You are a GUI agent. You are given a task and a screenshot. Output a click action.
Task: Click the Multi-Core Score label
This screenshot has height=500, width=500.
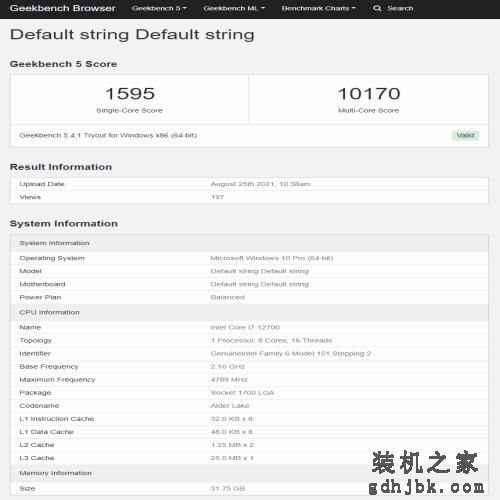click(368, 110)
